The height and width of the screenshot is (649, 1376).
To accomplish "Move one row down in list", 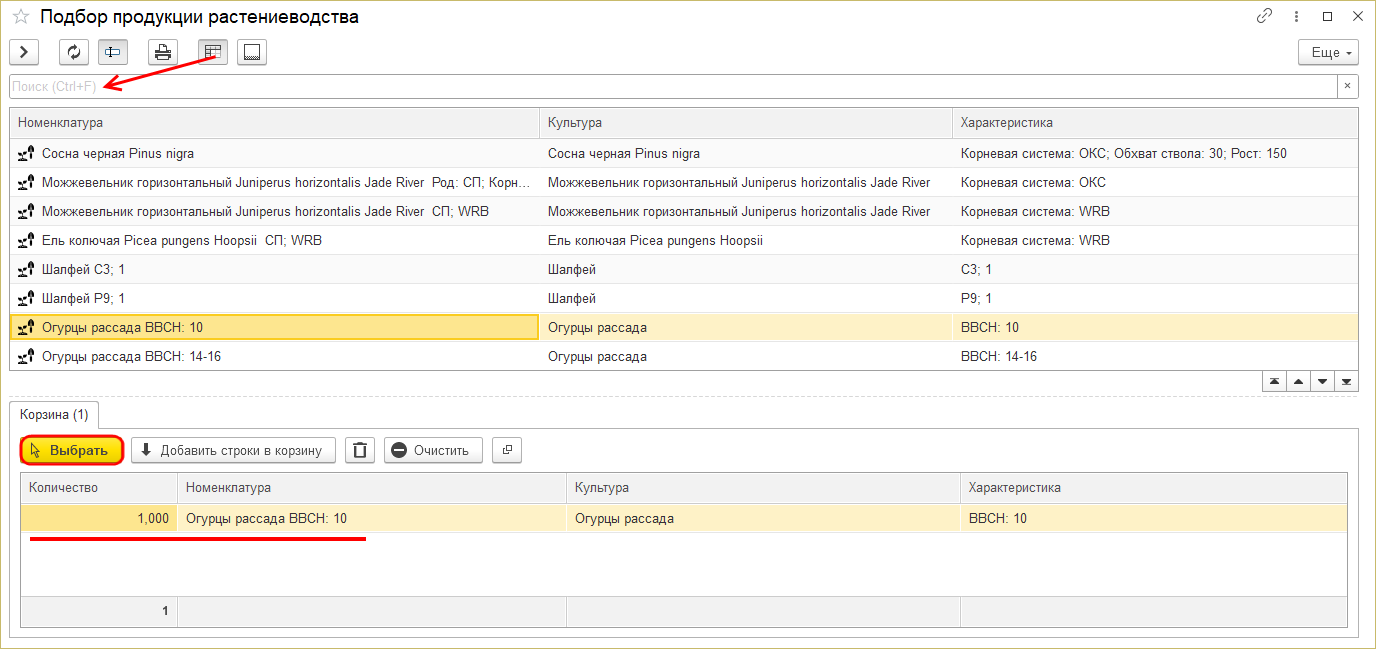I will pos(1322,382).
